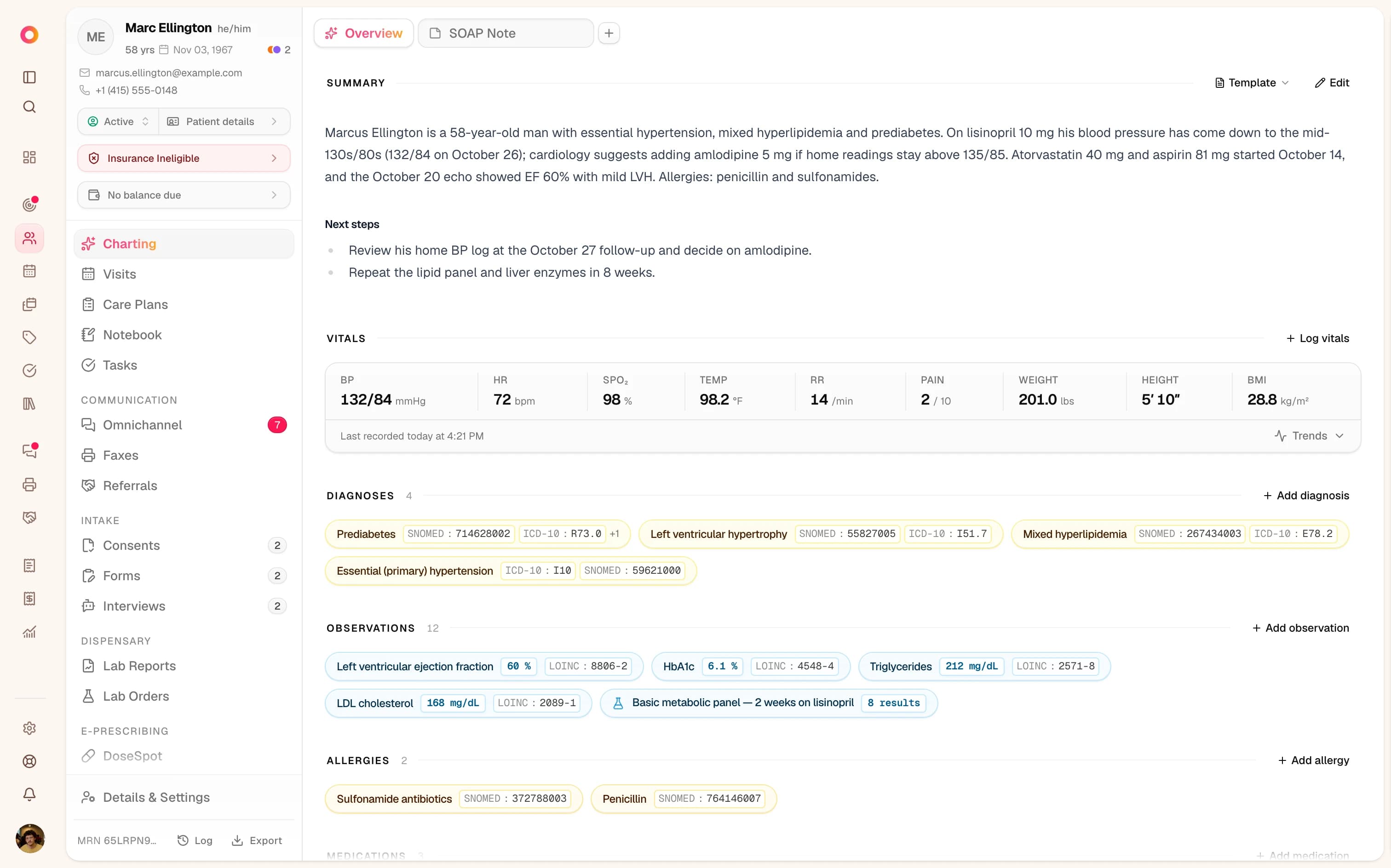The image size is (1391, 868).
Task: Open Omnichannel messages
Action: coord(184,425)
